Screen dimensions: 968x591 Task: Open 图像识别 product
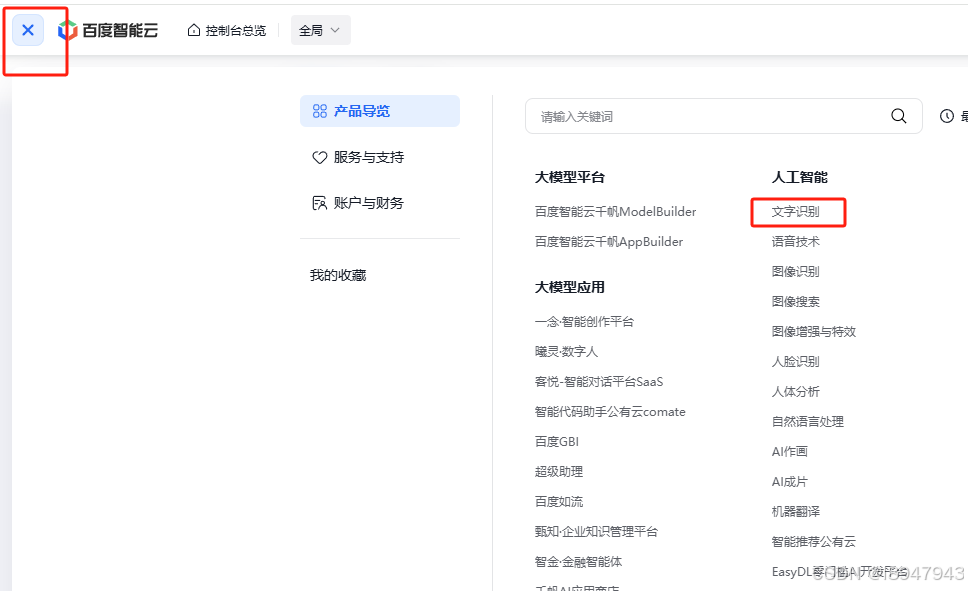[796, 272]
